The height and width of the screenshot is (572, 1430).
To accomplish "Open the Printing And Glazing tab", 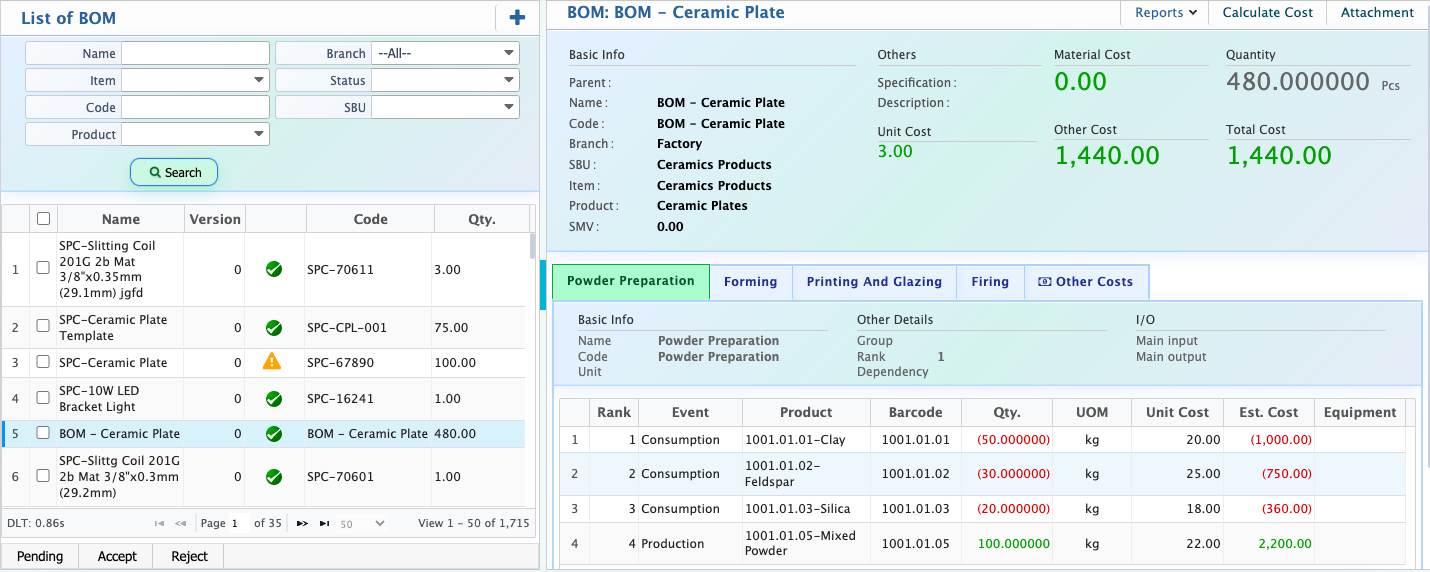I will 875,282.
